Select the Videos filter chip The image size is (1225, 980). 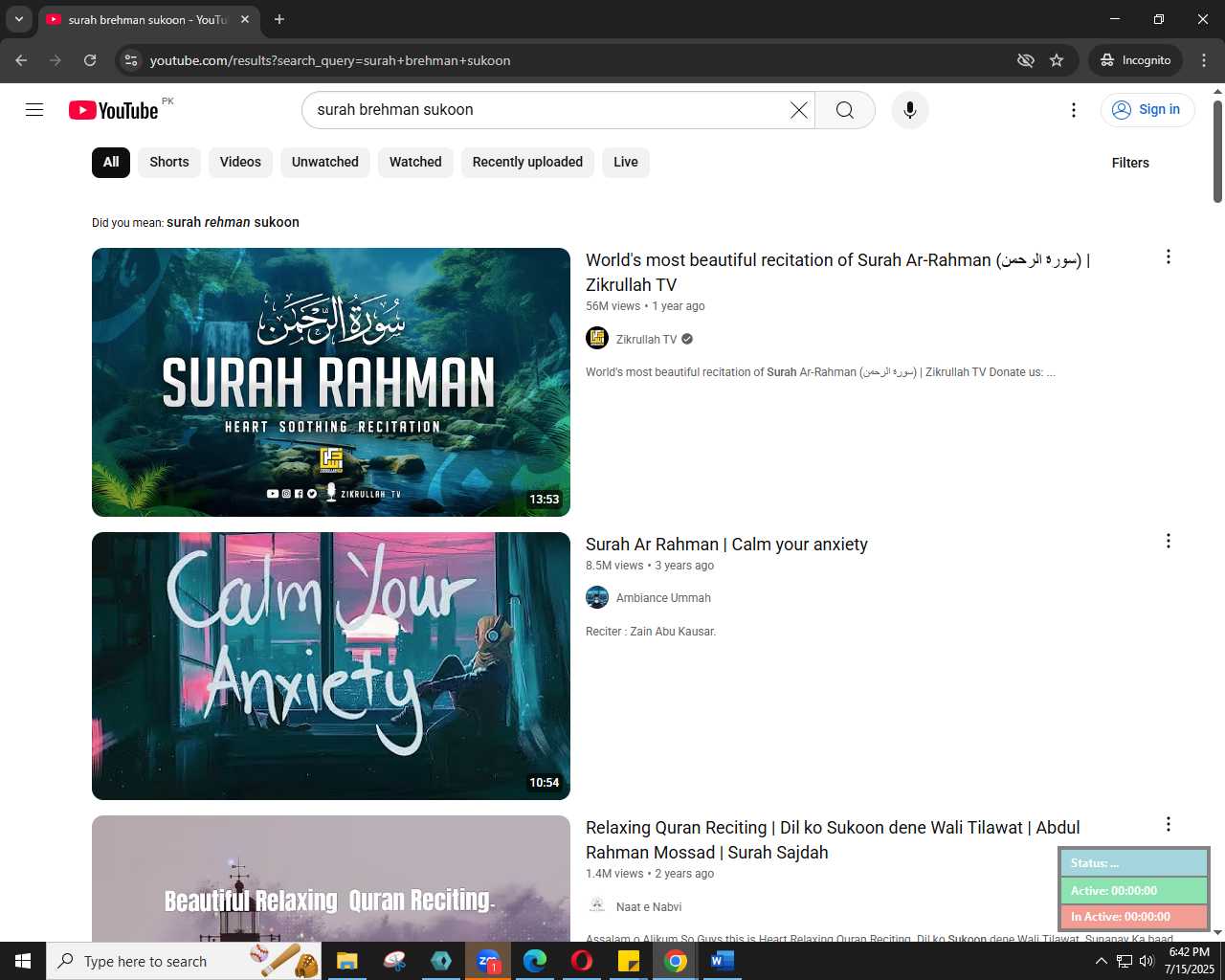click(240, 162)
